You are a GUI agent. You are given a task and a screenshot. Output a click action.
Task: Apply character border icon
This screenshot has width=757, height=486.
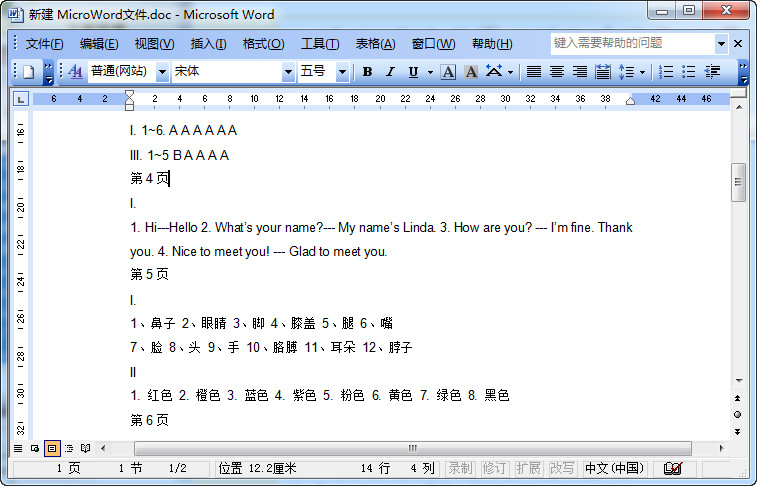click(x=448, y=72)
